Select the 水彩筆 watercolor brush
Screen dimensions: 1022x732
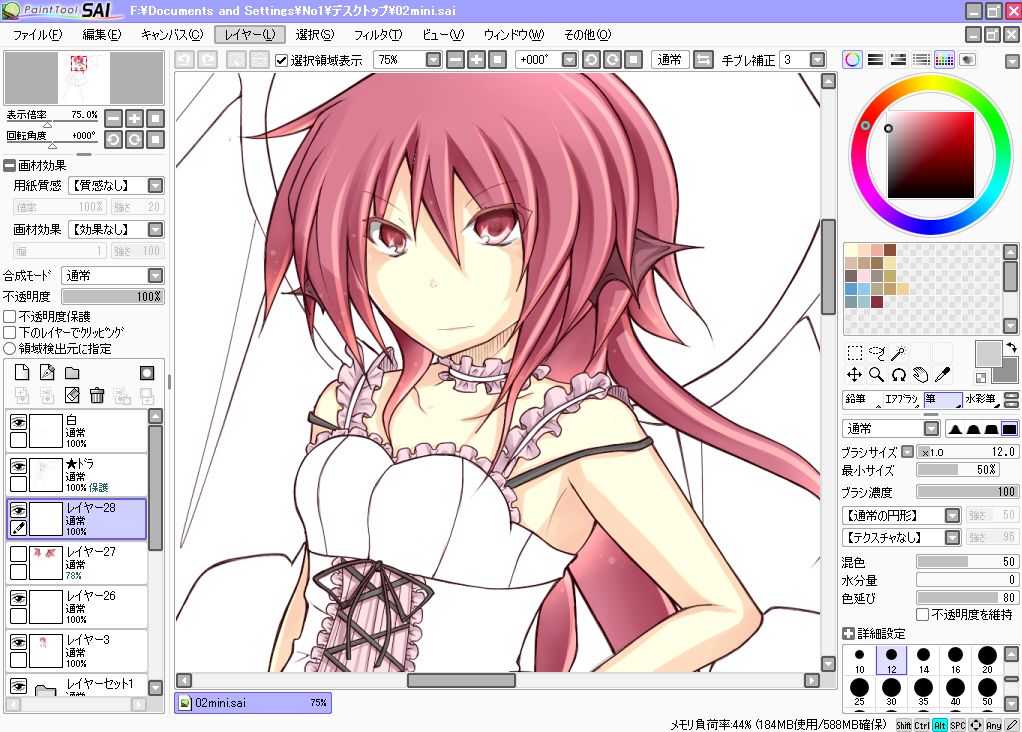pyautogui.click(x=982, y=399)
